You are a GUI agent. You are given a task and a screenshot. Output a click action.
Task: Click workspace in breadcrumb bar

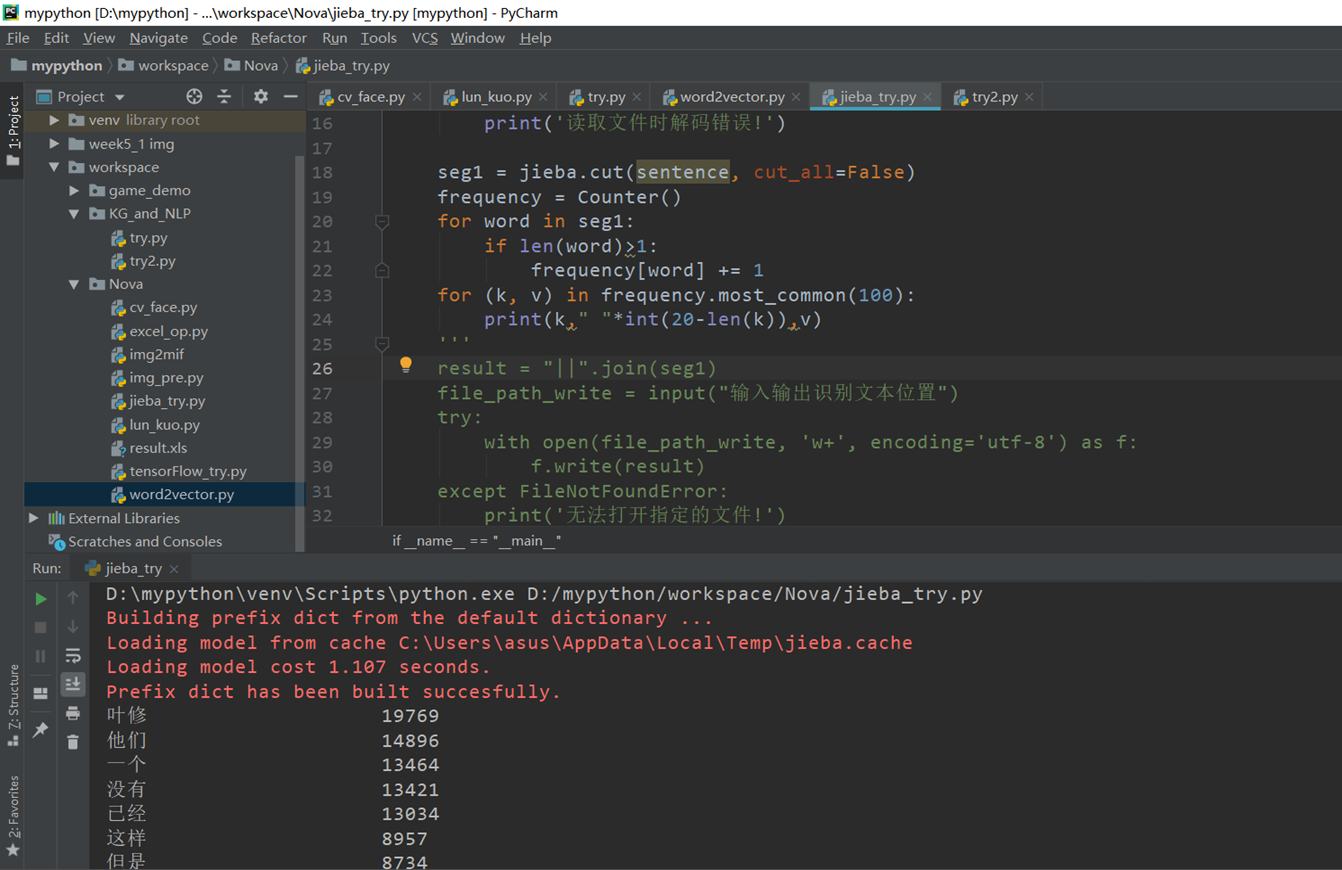click(x=164, y=65)
